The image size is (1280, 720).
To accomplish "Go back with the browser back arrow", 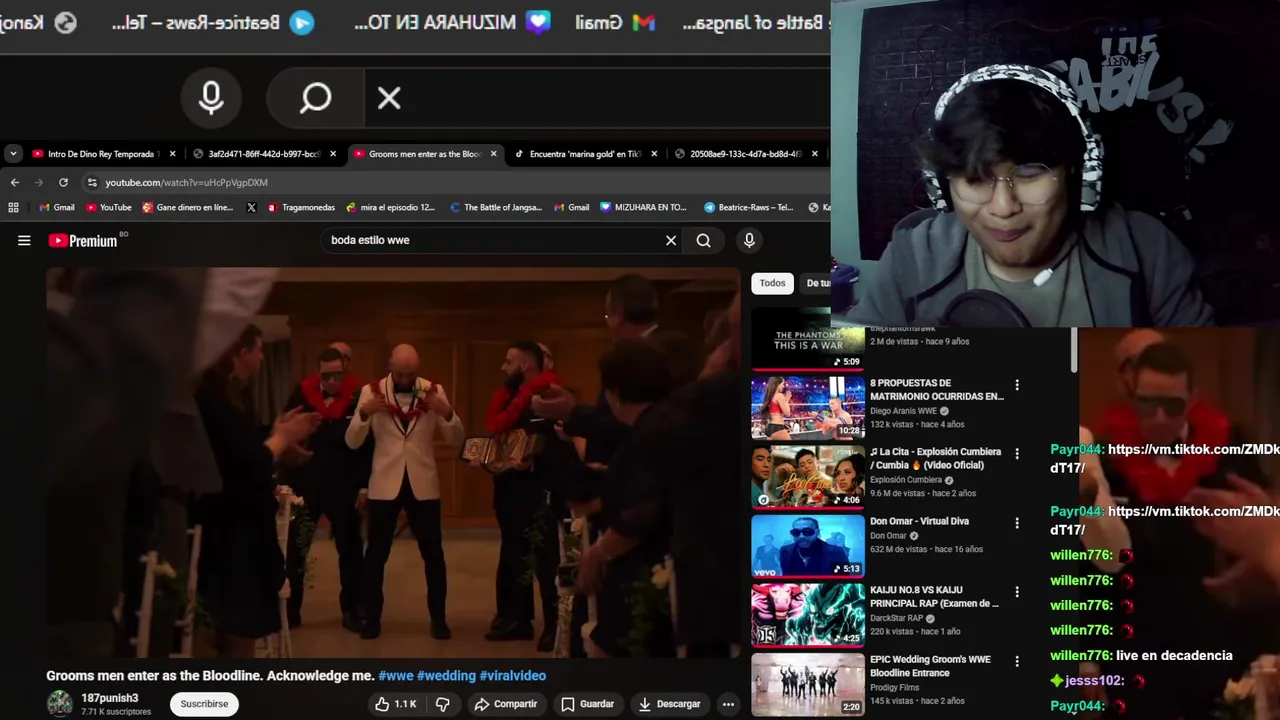I will pos(15,182).
